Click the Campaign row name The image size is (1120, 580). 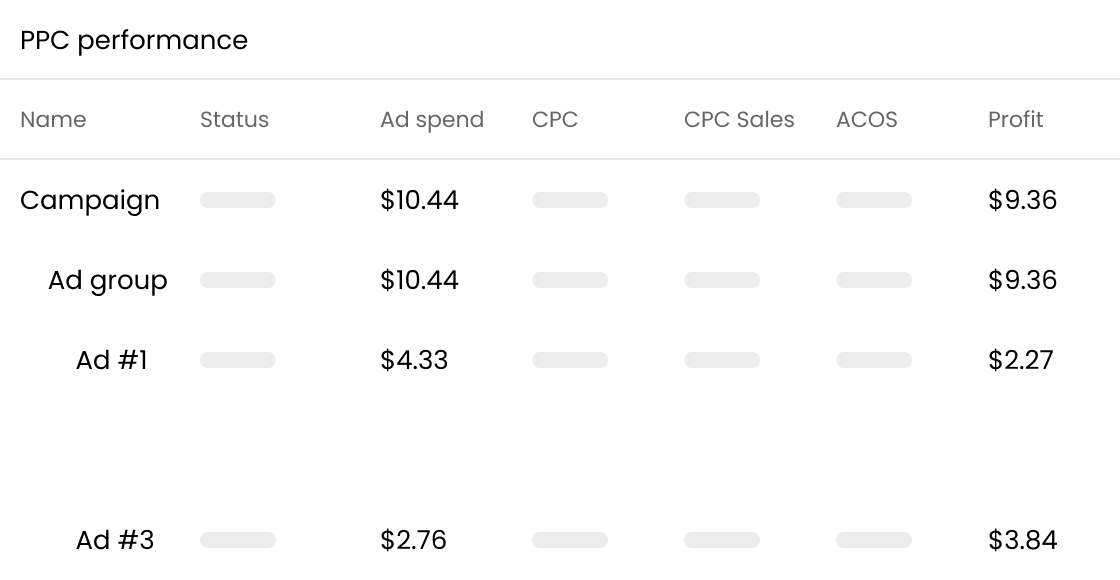click(x=90, y=200)
